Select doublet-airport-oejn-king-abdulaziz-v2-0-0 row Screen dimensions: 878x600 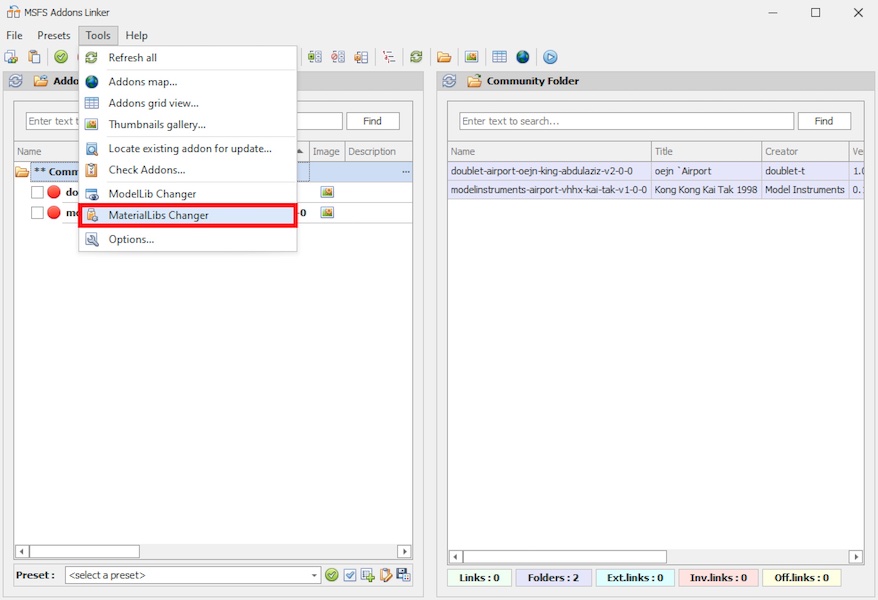coord(656,171)
